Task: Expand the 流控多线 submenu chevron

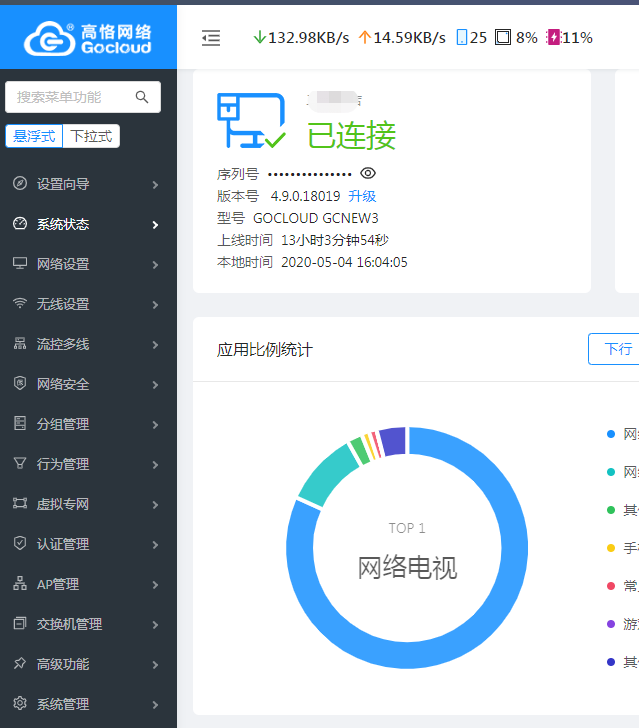Action: point(155,345)
